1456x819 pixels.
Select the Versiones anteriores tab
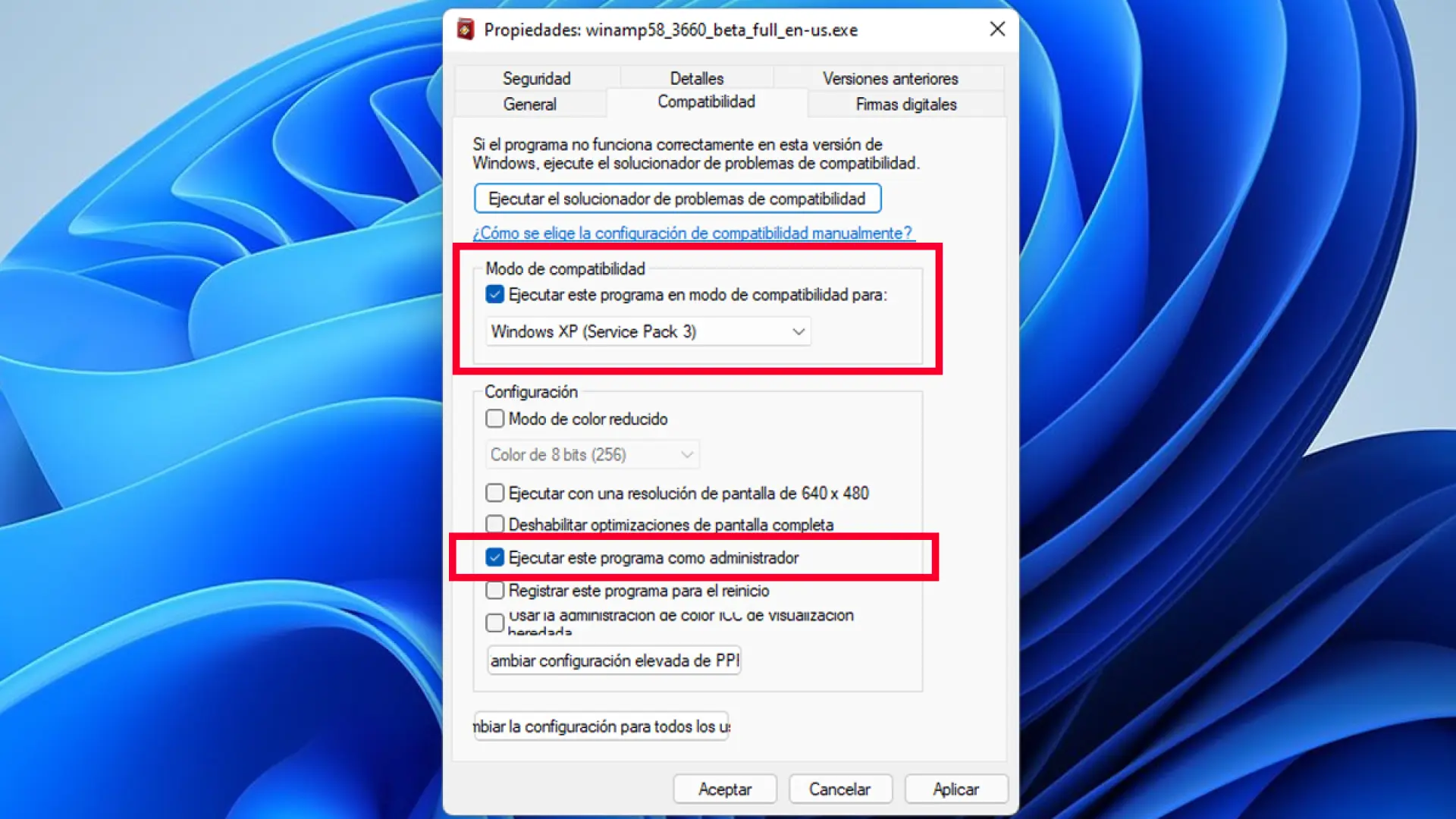[x=890, y=78]
